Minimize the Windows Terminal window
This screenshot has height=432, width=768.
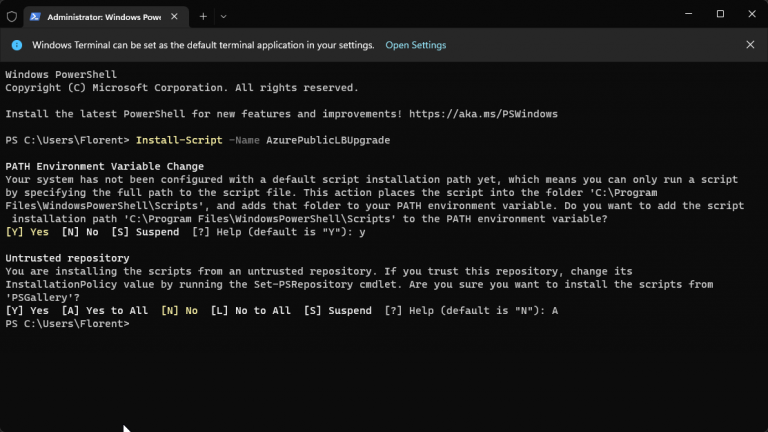click(688, 14)
